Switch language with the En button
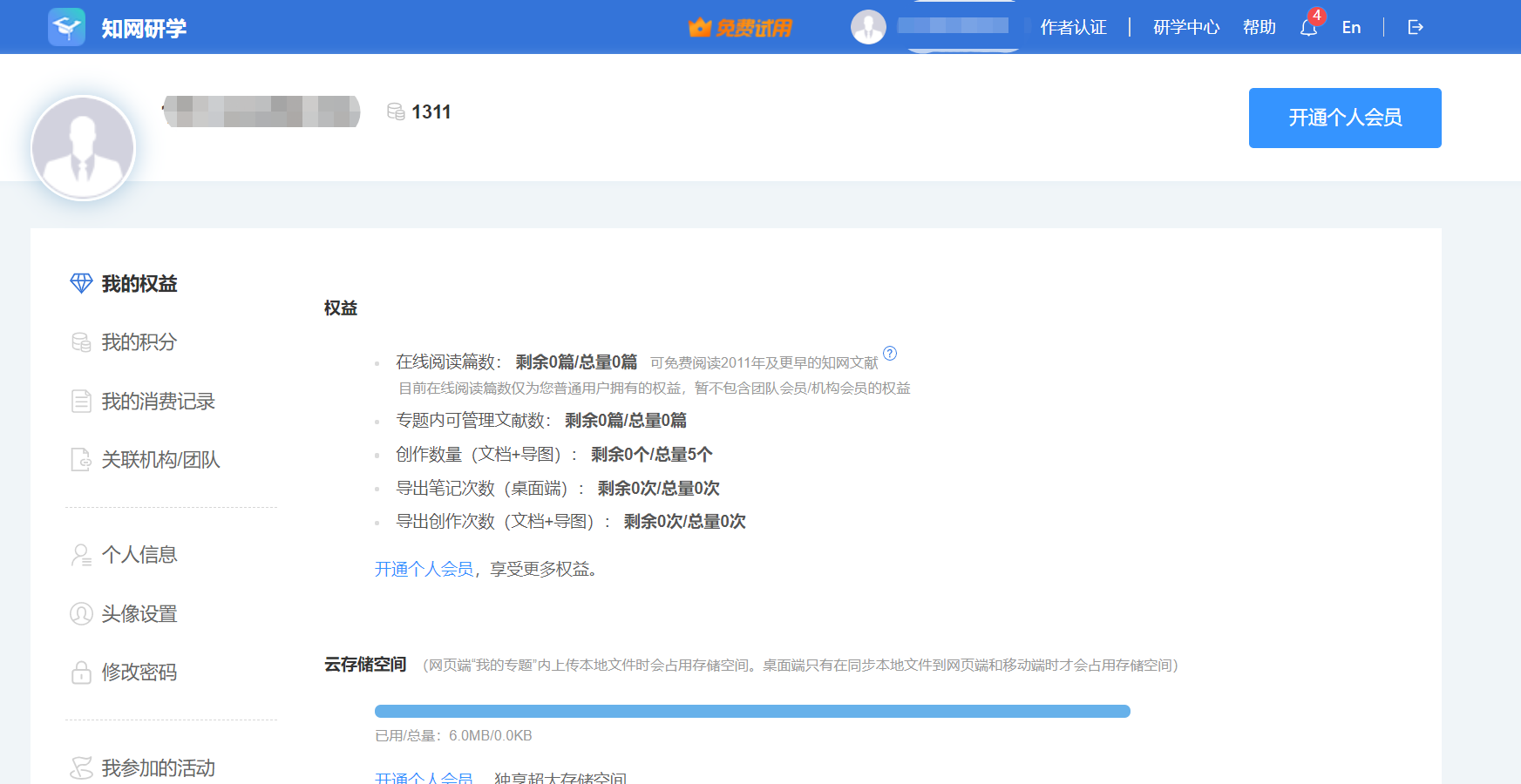Viewport: 1521px width, 784px height. click(1351, 28)
